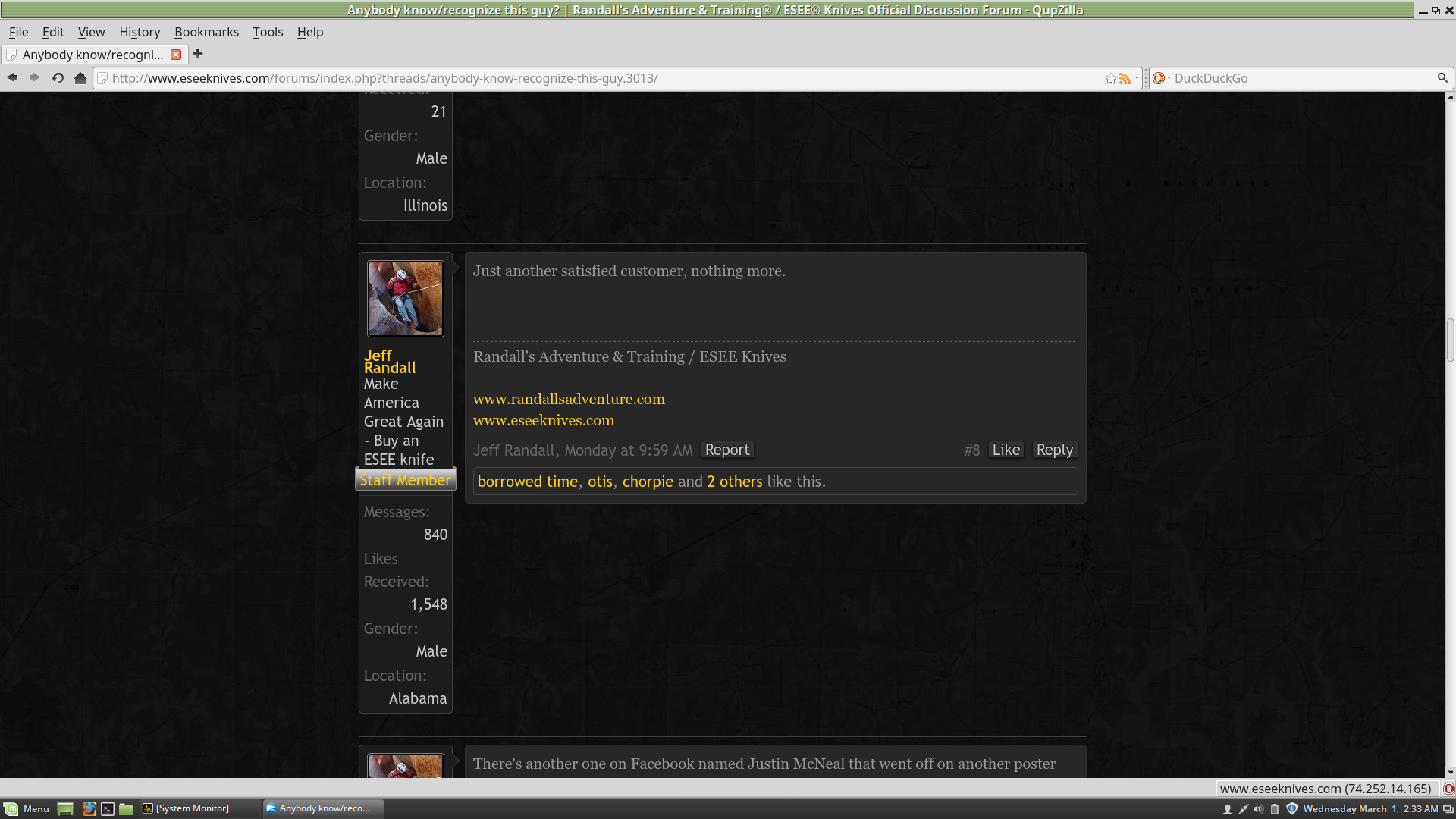Click the browser Back arrow button

click(x=12, y=77)
